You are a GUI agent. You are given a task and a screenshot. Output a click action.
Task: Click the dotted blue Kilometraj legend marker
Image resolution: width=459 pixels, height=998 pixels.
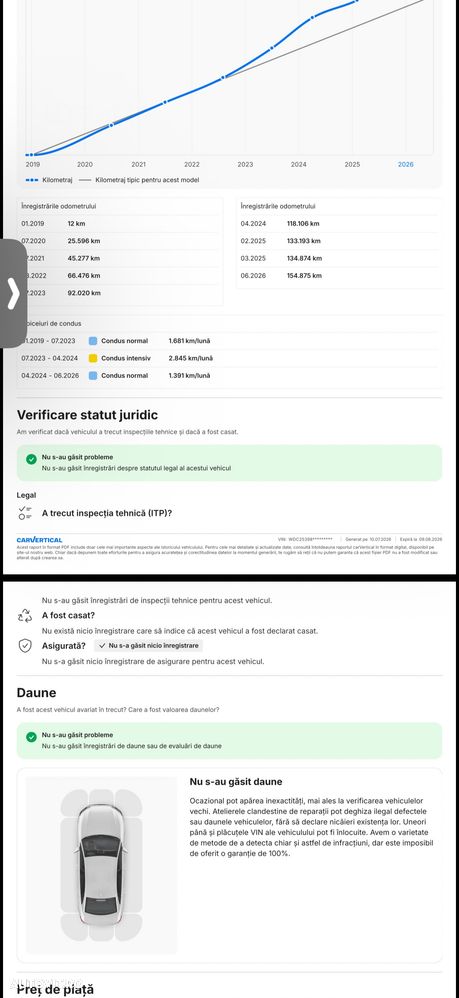(x=32, y=180)
